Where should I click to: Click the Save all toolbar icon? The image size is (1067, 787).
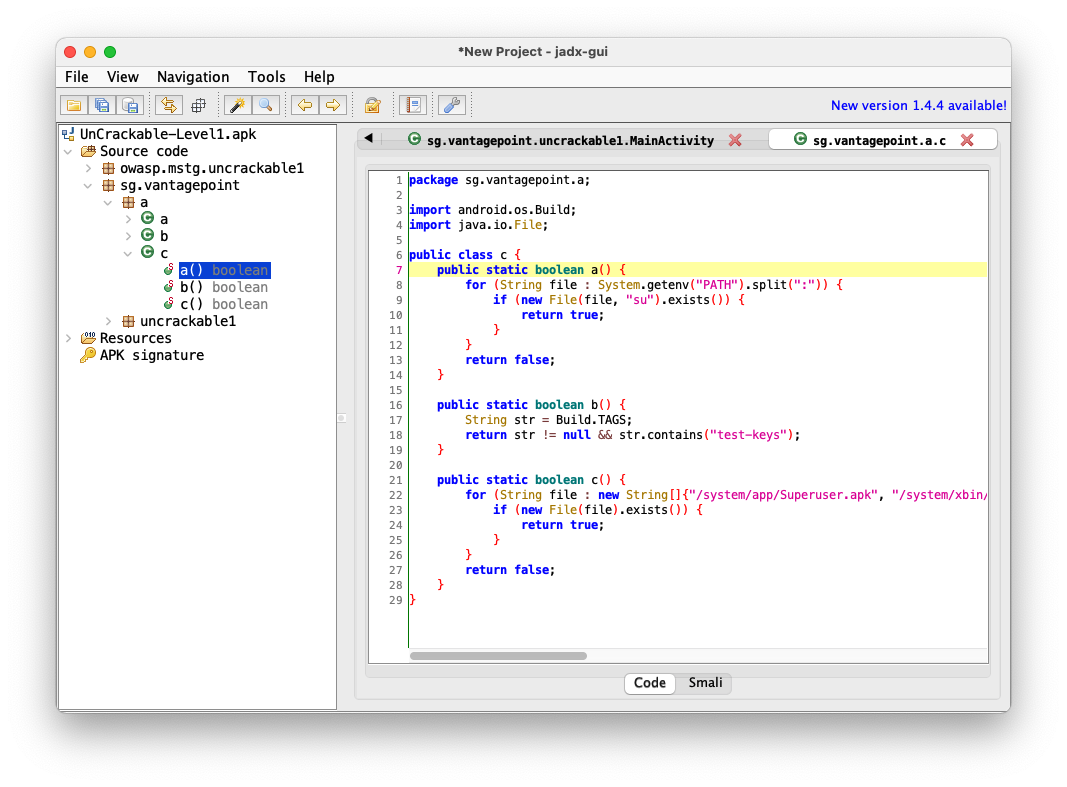(x=101, y=105)
